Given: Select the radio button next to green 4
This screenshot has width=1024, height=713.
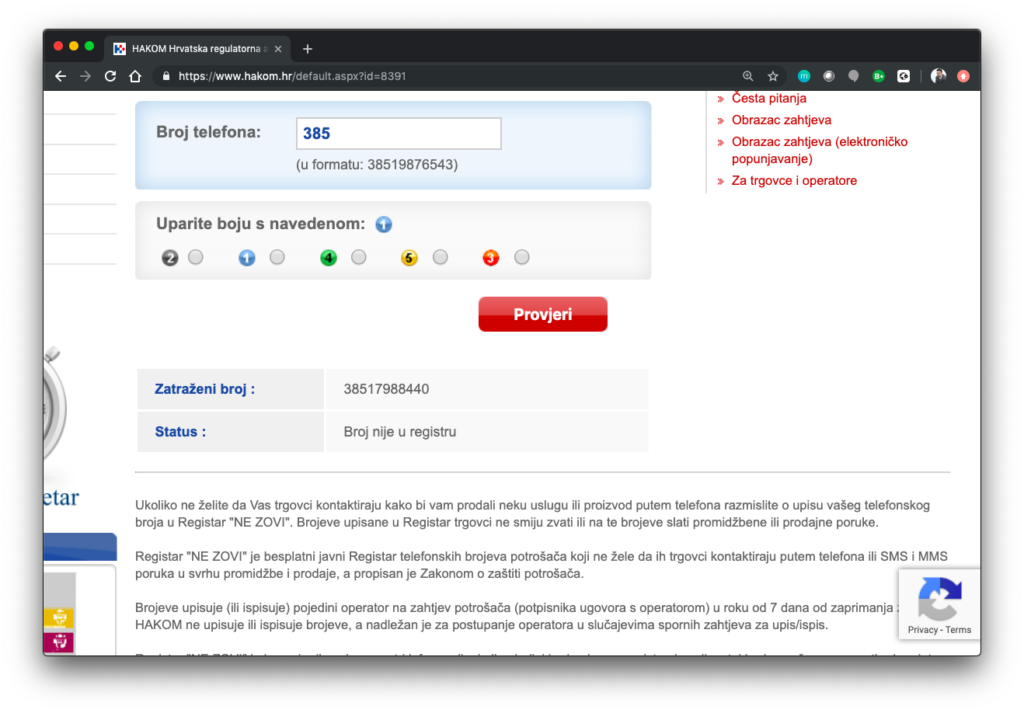Looking at the screenshot, I should 359,257.
